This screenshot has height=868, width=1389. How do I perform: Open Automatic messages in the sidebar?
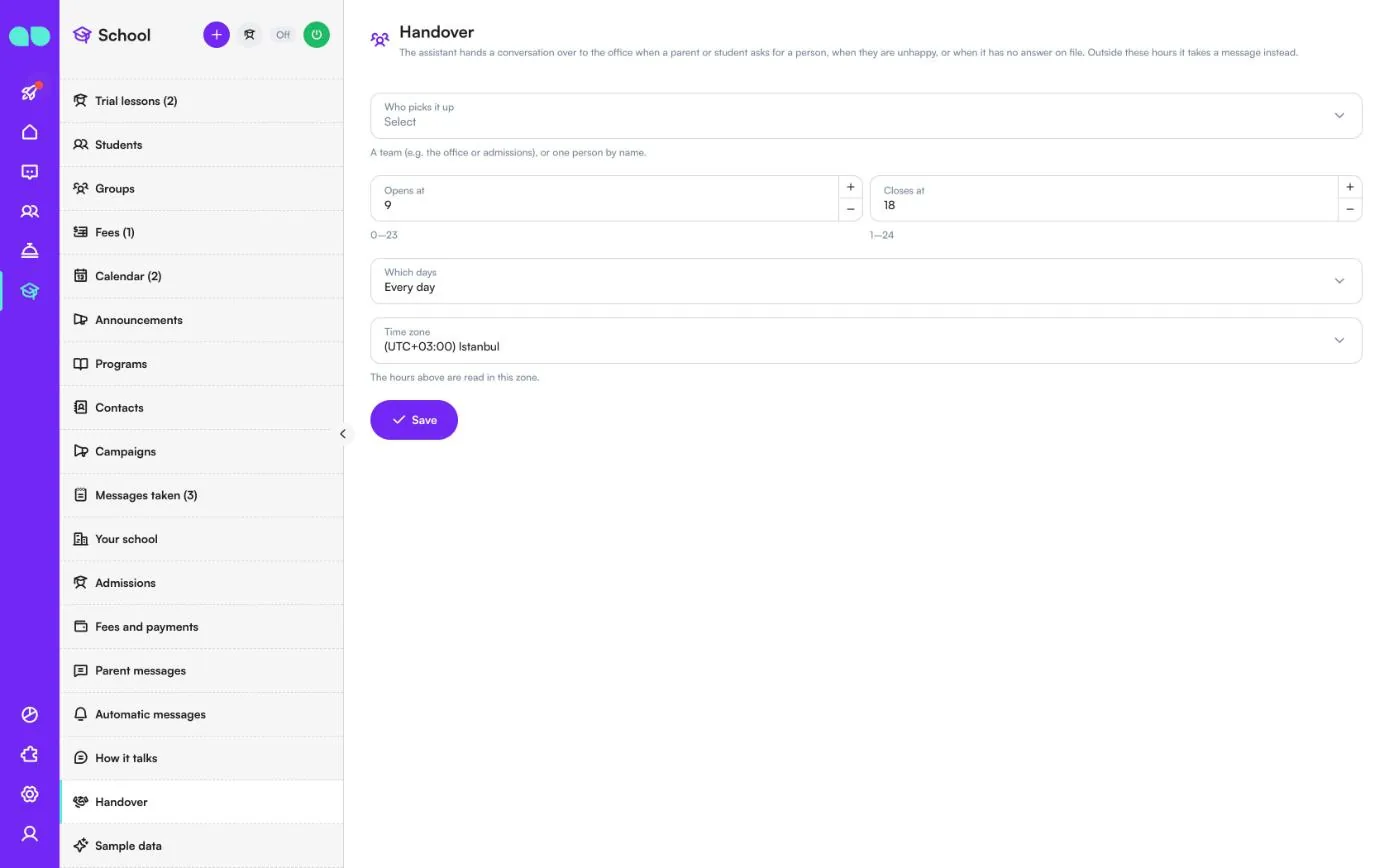(202, 714)
